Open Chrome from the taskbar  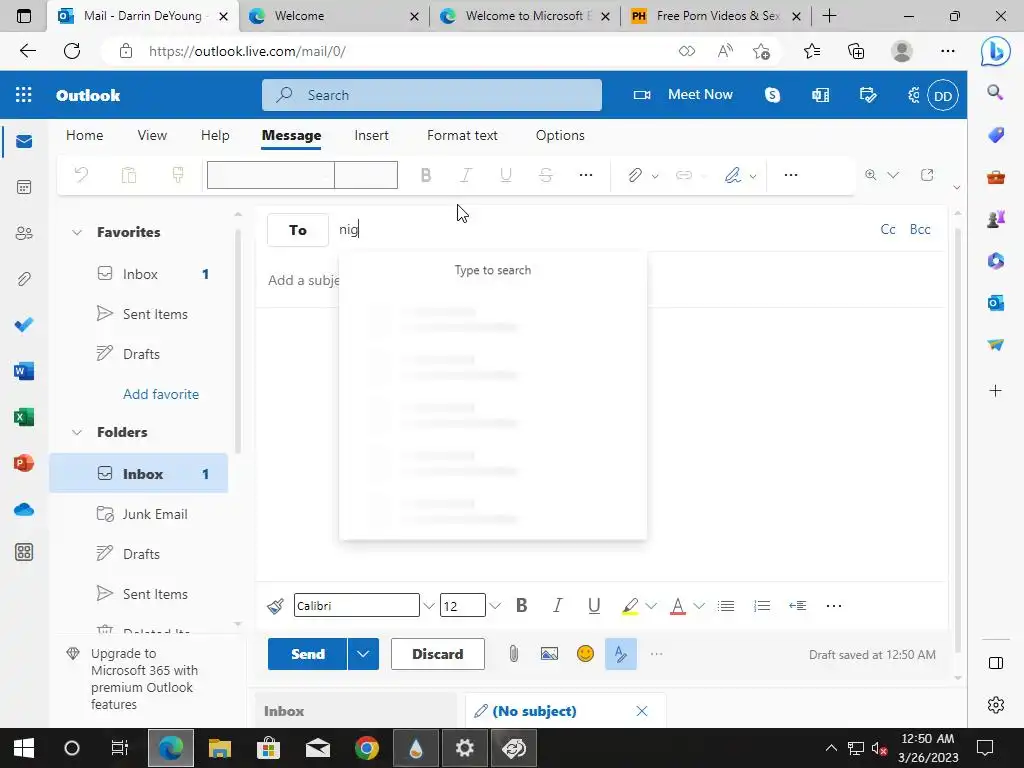(367, 748)
